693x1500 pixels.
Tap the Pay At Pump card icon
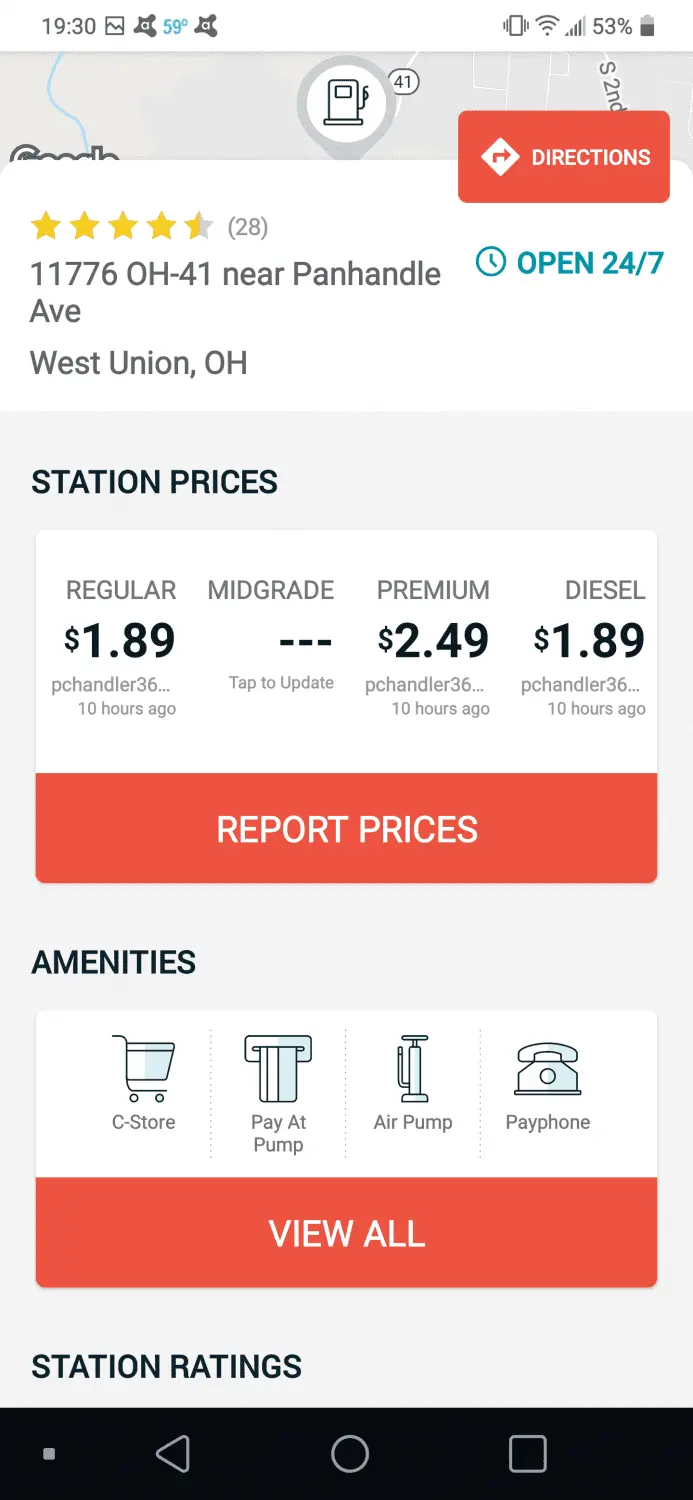(278, 1068)
